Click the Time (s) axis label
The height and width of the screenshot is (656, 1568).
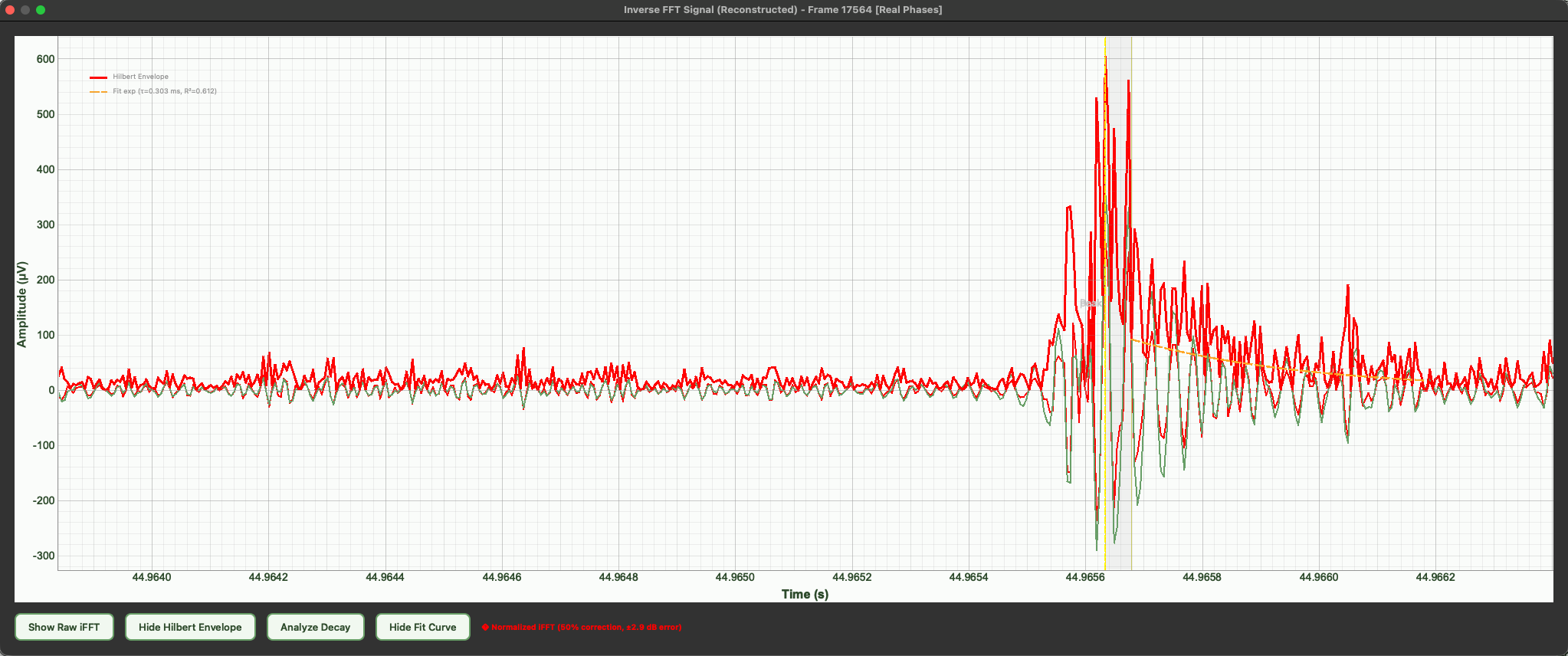coord(805,594)
